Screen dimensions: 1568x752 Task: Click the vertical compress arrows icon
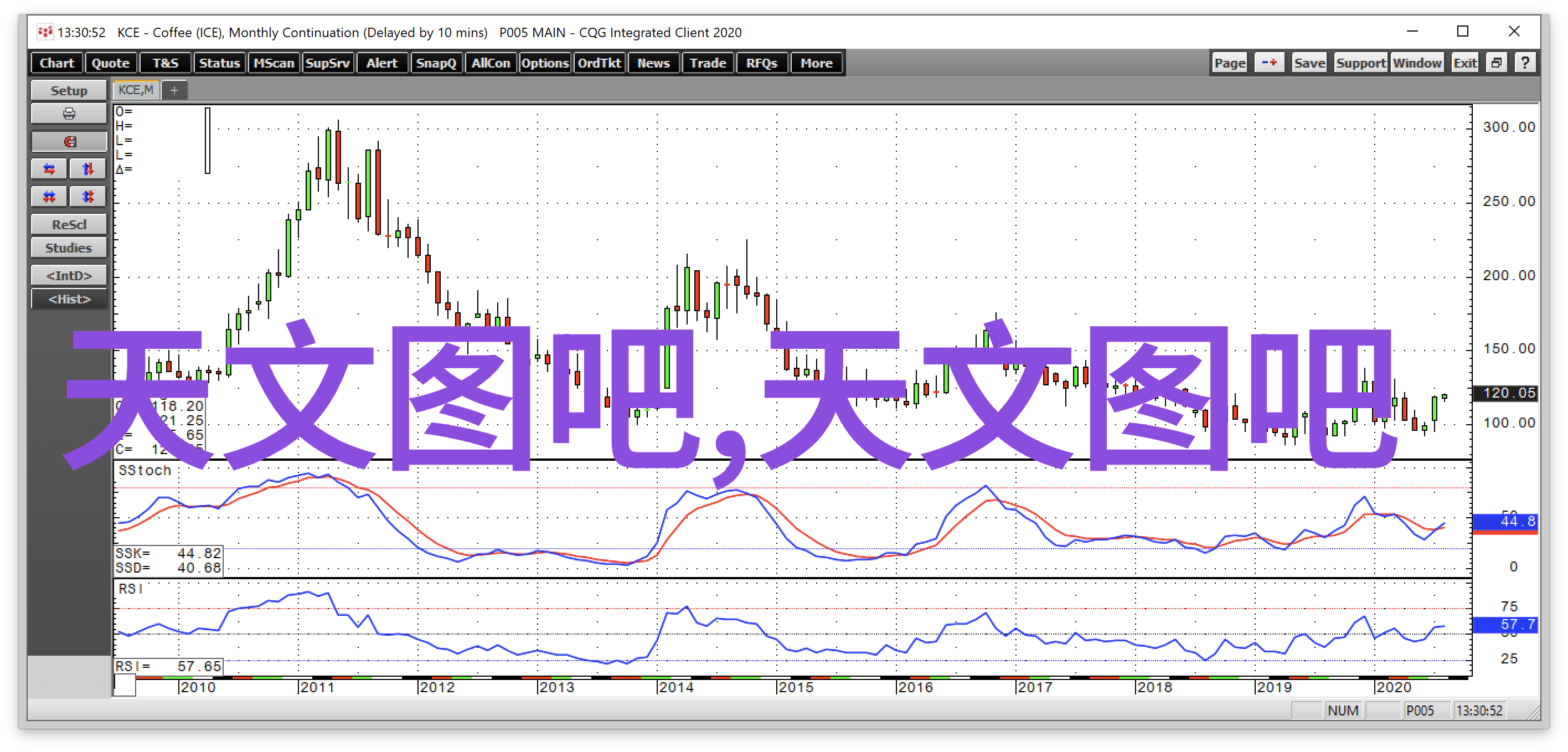[87, 196]
